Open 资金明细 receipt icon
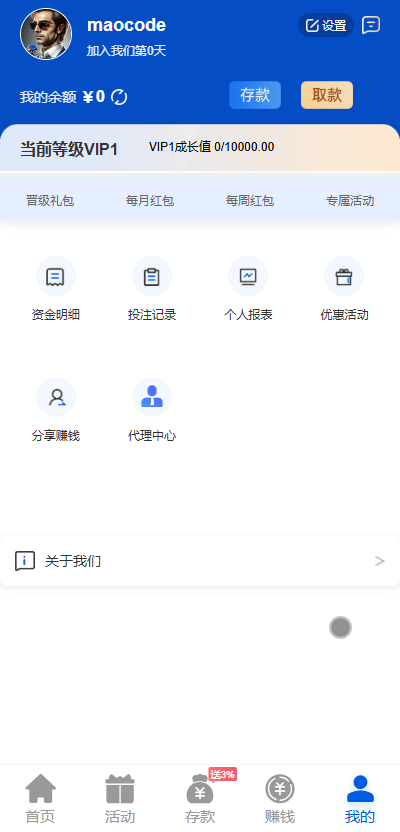Screen dimensions: 400x832 [56, 276]
